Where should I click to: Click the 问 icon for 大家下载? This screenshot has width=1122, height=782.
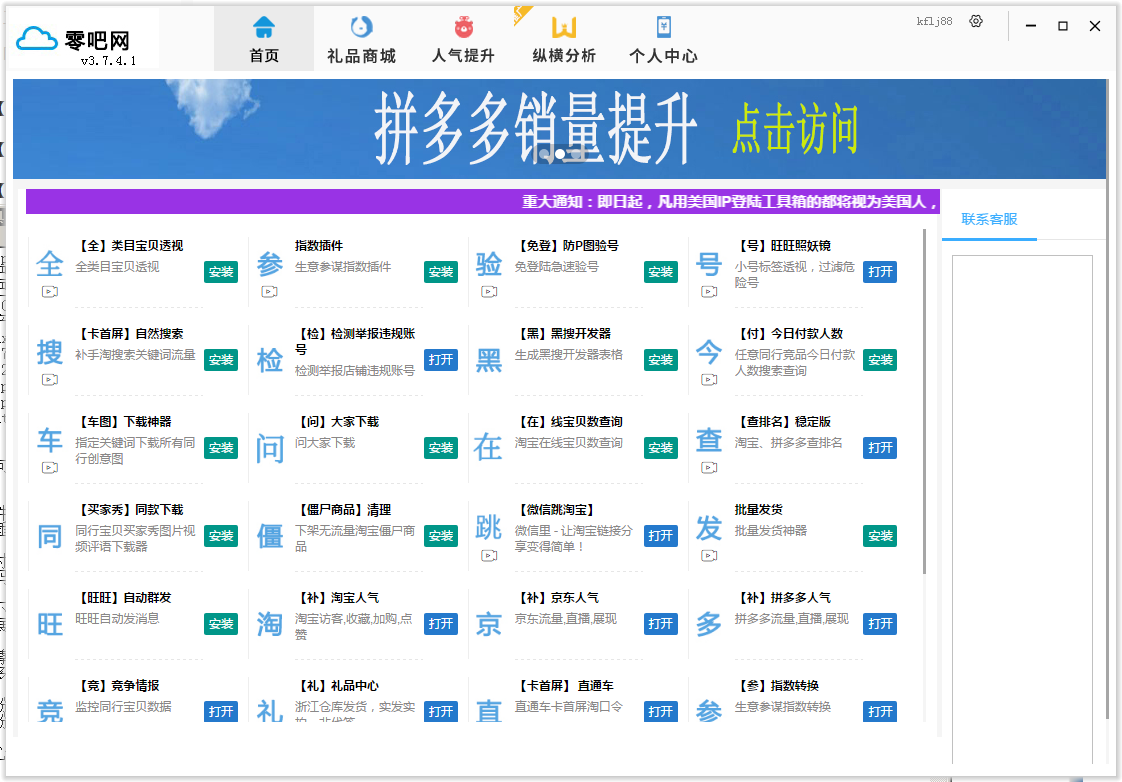(270, 449)
